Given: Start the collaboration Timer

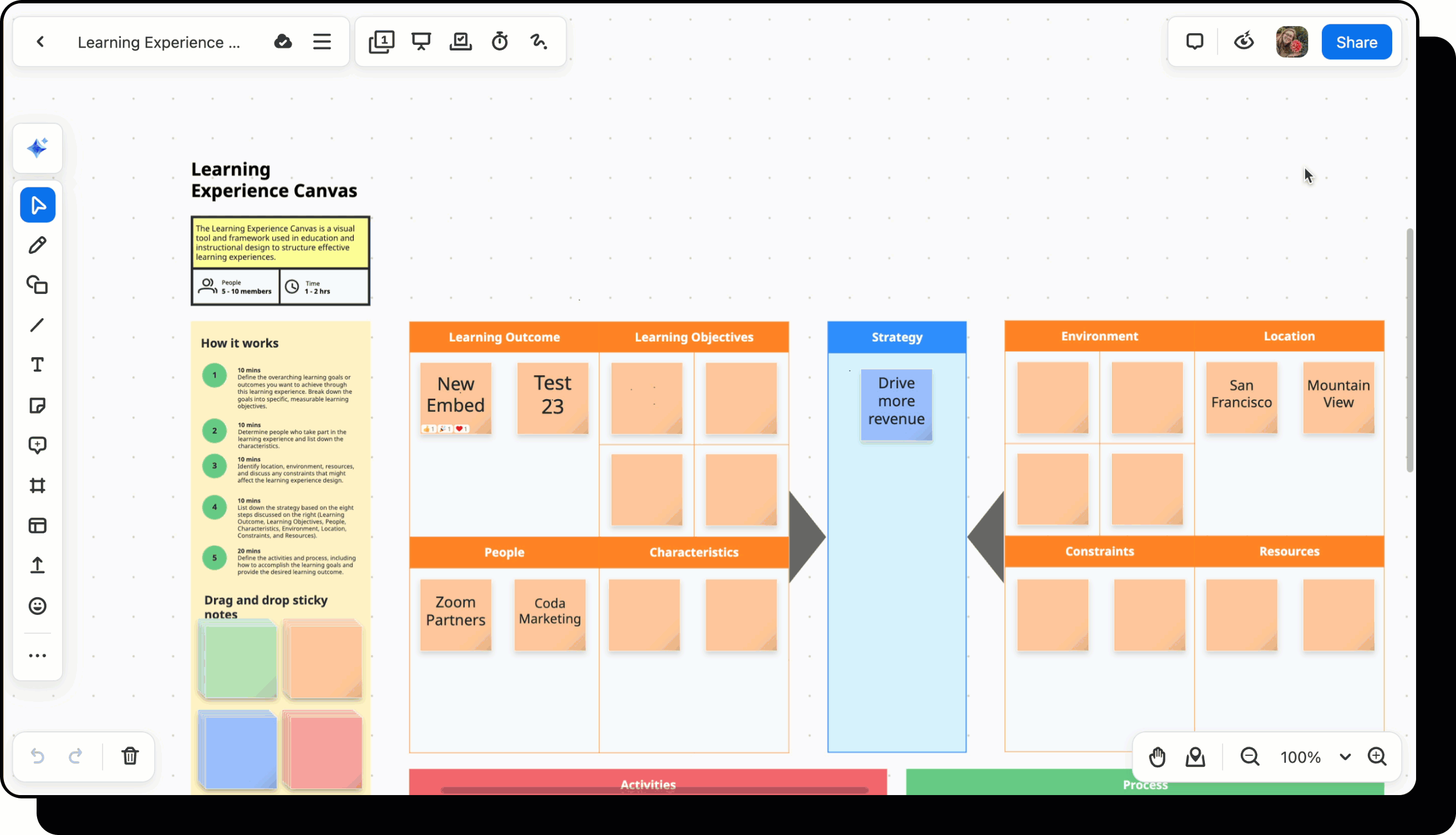Looking at the screenshot, I should pyautogui.click(x=500, y=40).
